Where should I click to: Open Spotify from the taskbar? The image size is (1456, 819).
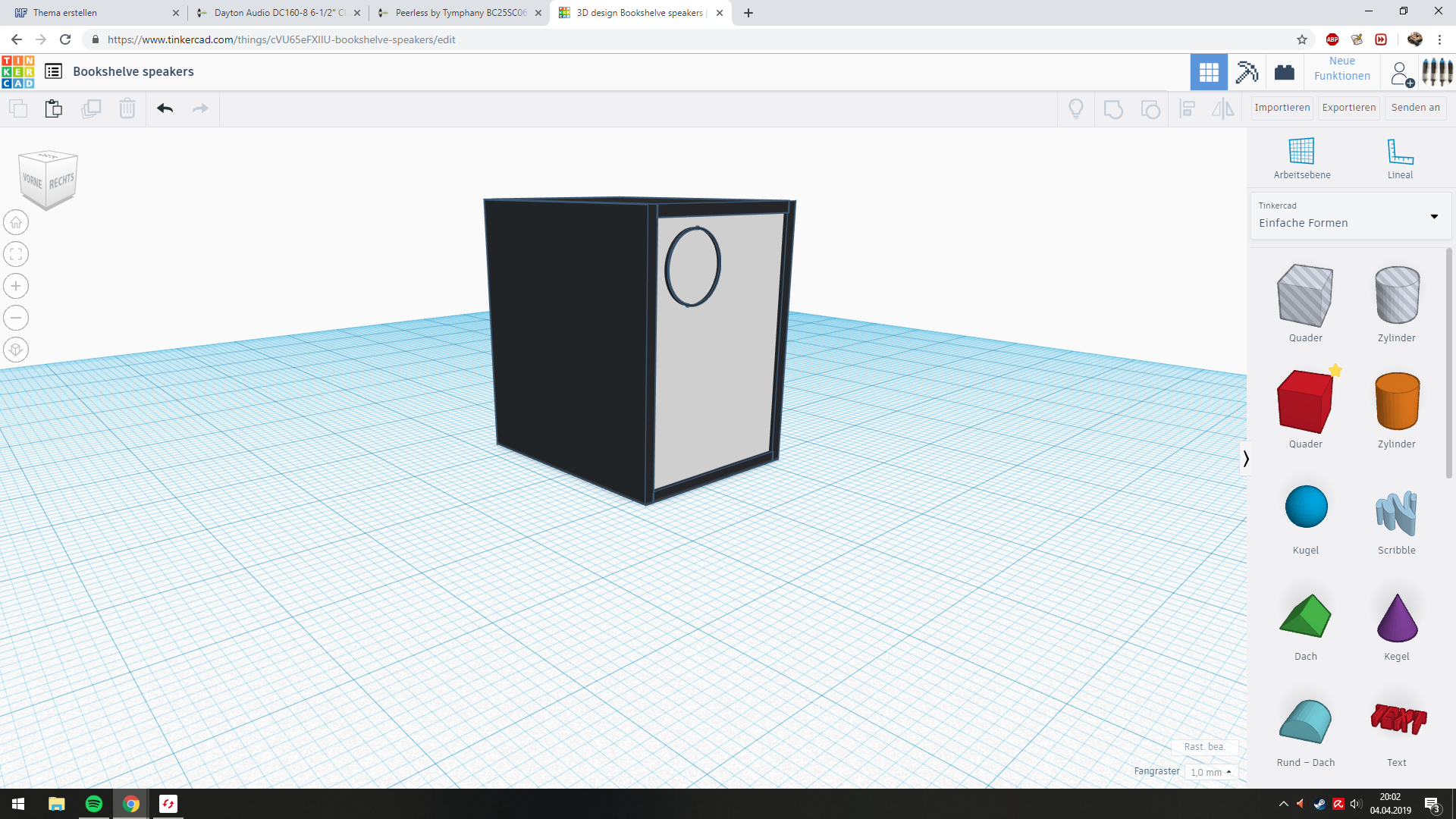click(x=94, y=804)
